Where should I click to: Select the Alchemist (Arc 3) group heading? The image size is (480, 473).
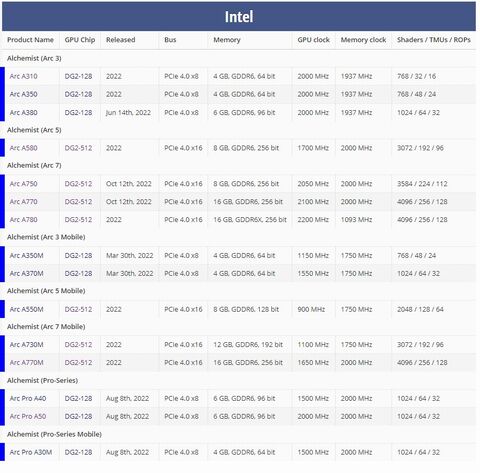34,58
